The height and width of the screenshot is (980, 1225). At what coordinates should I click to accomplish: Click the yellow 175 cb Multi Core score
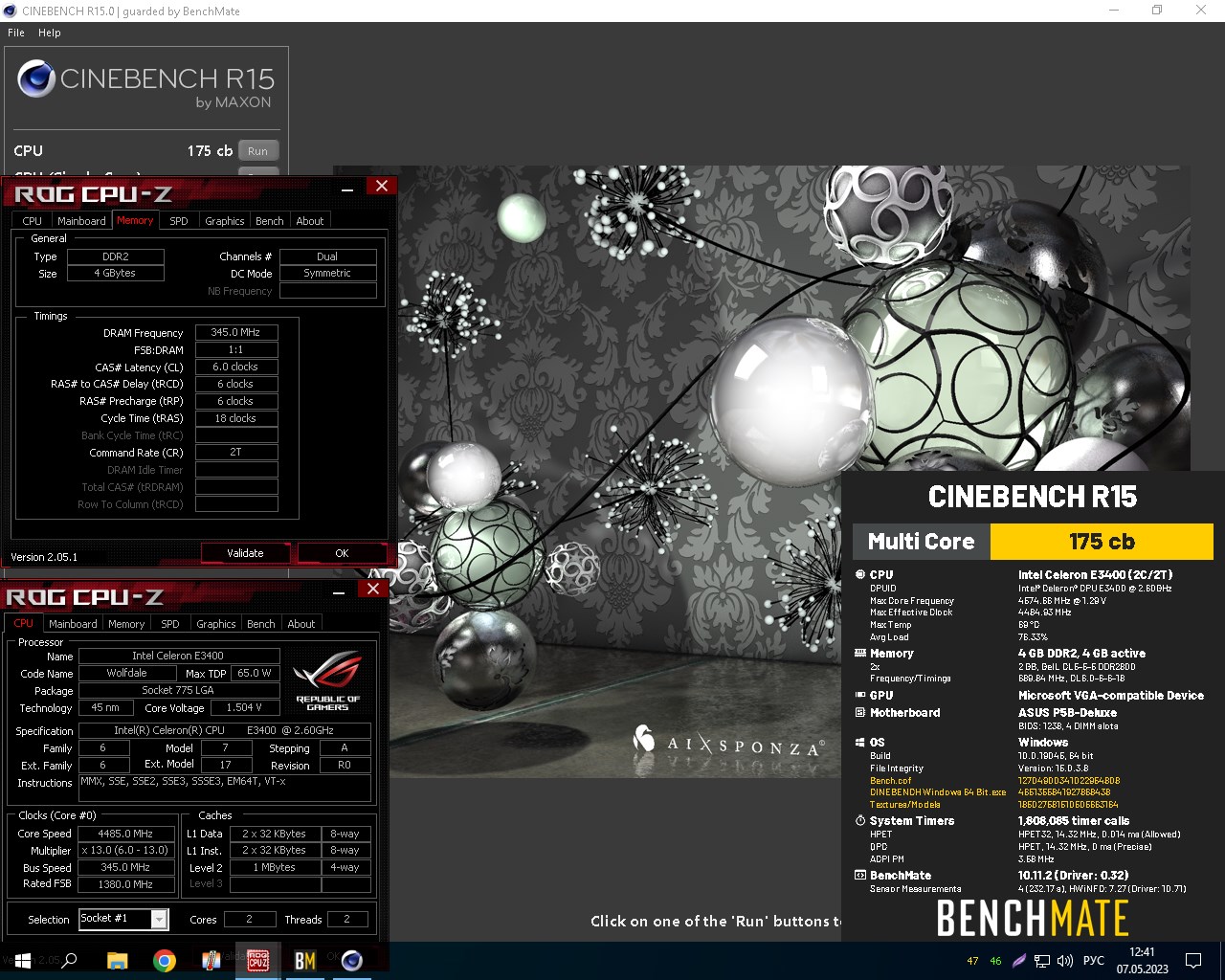click(1102, 542)
